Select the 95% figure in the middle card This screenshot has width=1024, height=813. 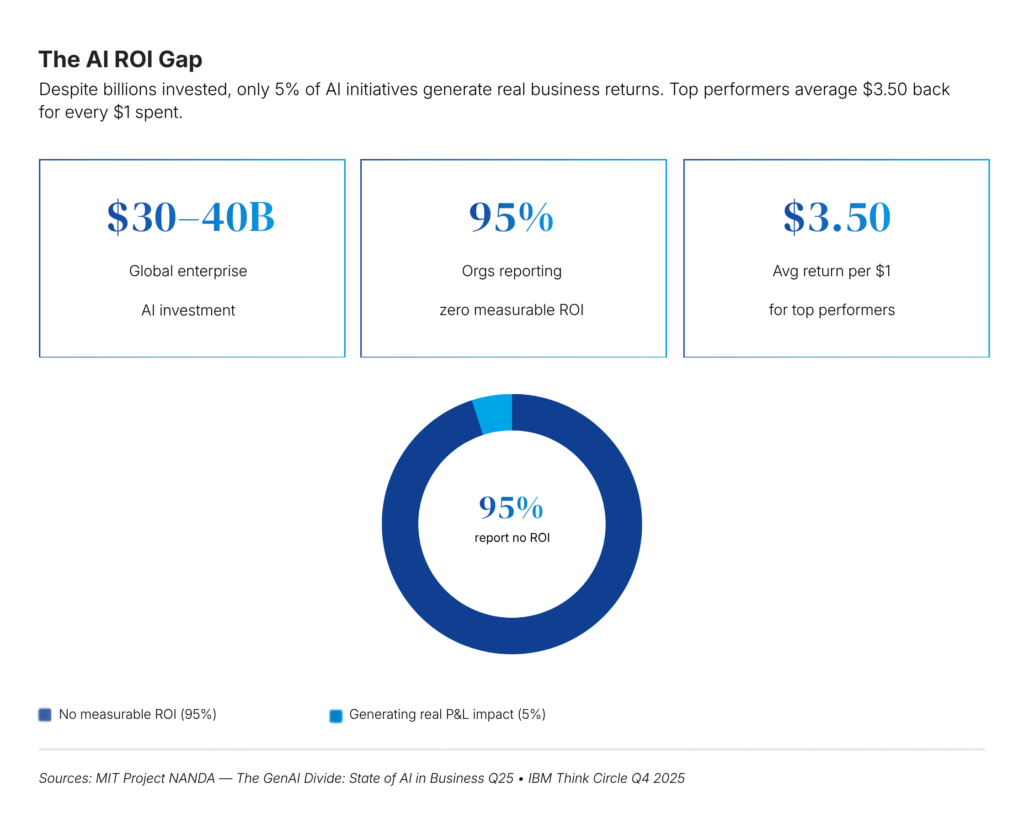511,217
